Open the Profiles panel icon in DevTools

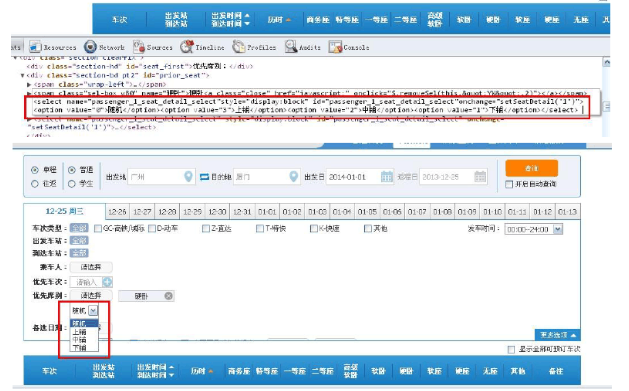(238, 47)
